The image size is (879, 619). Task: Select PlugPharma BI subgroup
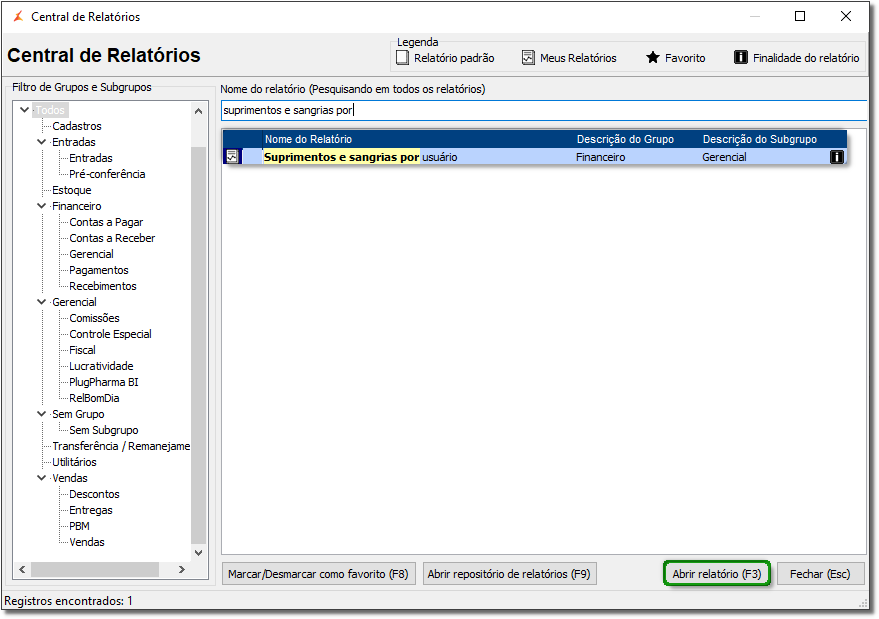pyautogui.click(x=104, y=382)
